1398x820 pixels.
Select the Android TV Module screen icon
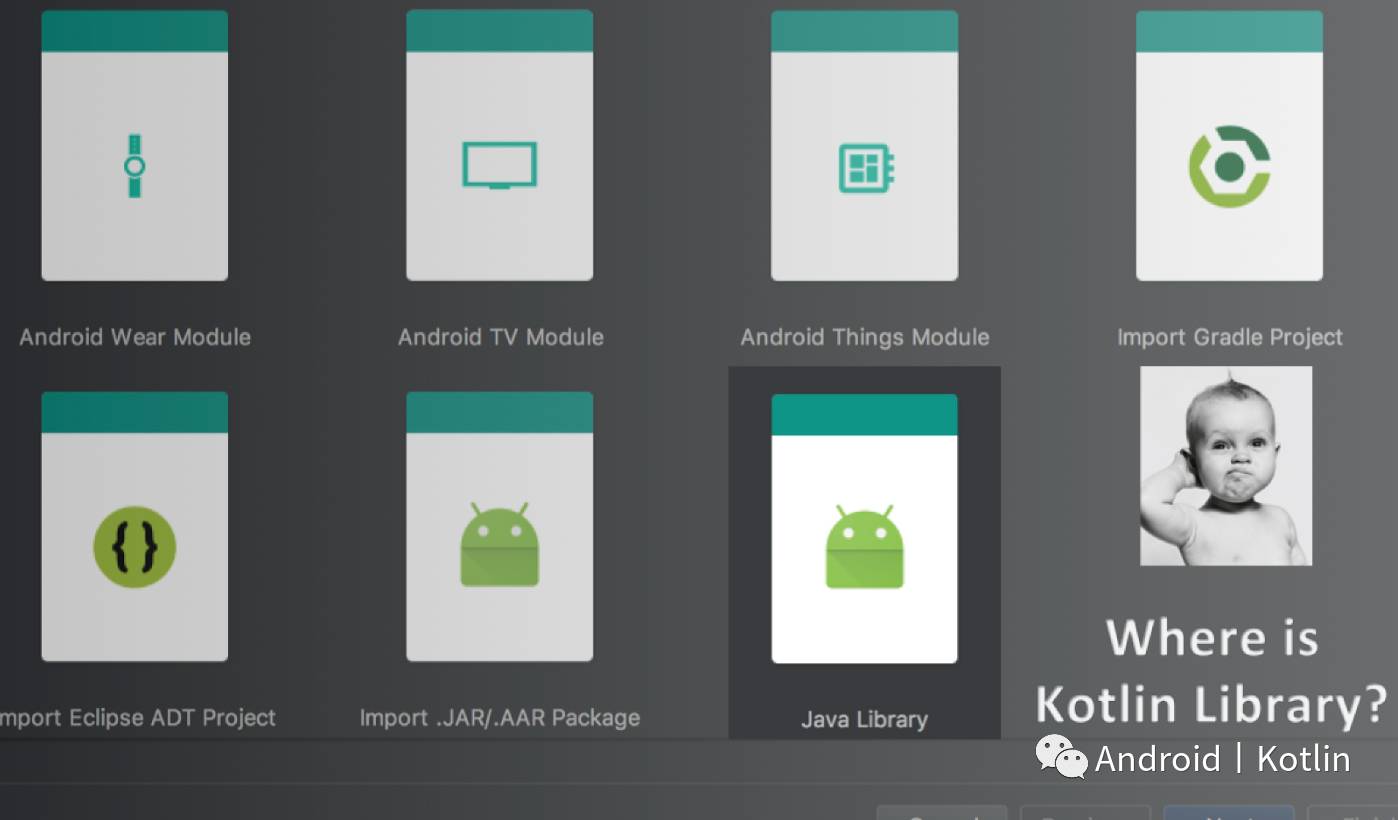500,166
